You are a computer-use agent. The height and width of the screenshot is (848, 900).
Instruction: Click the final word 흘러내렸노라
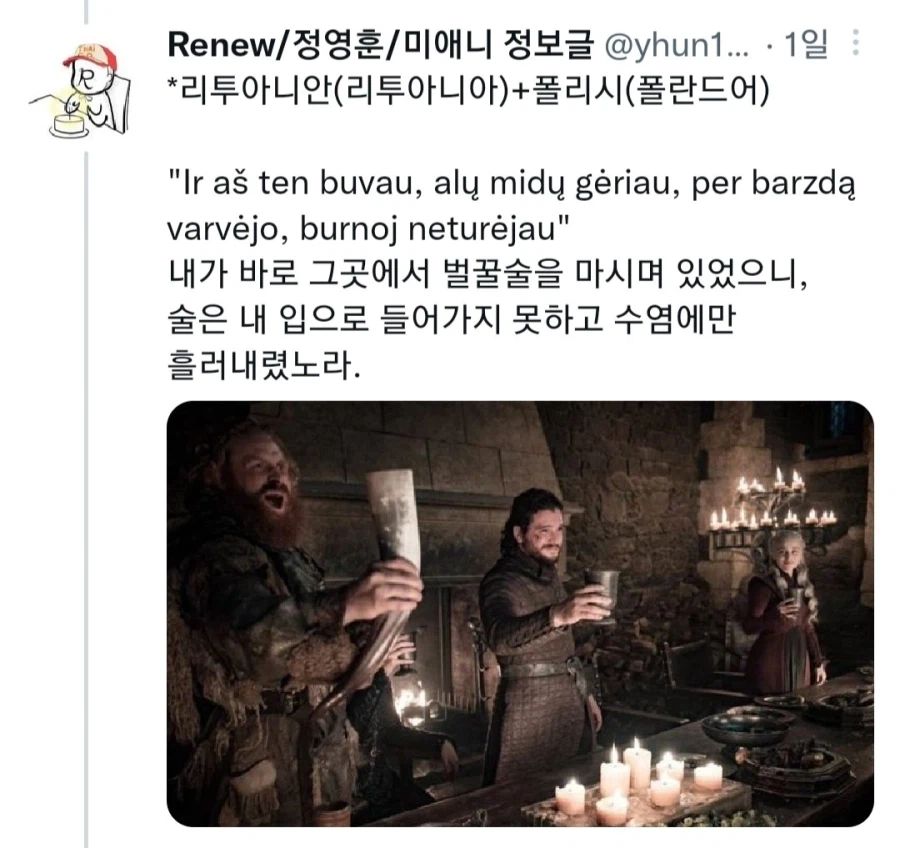[x=264, y=365]
